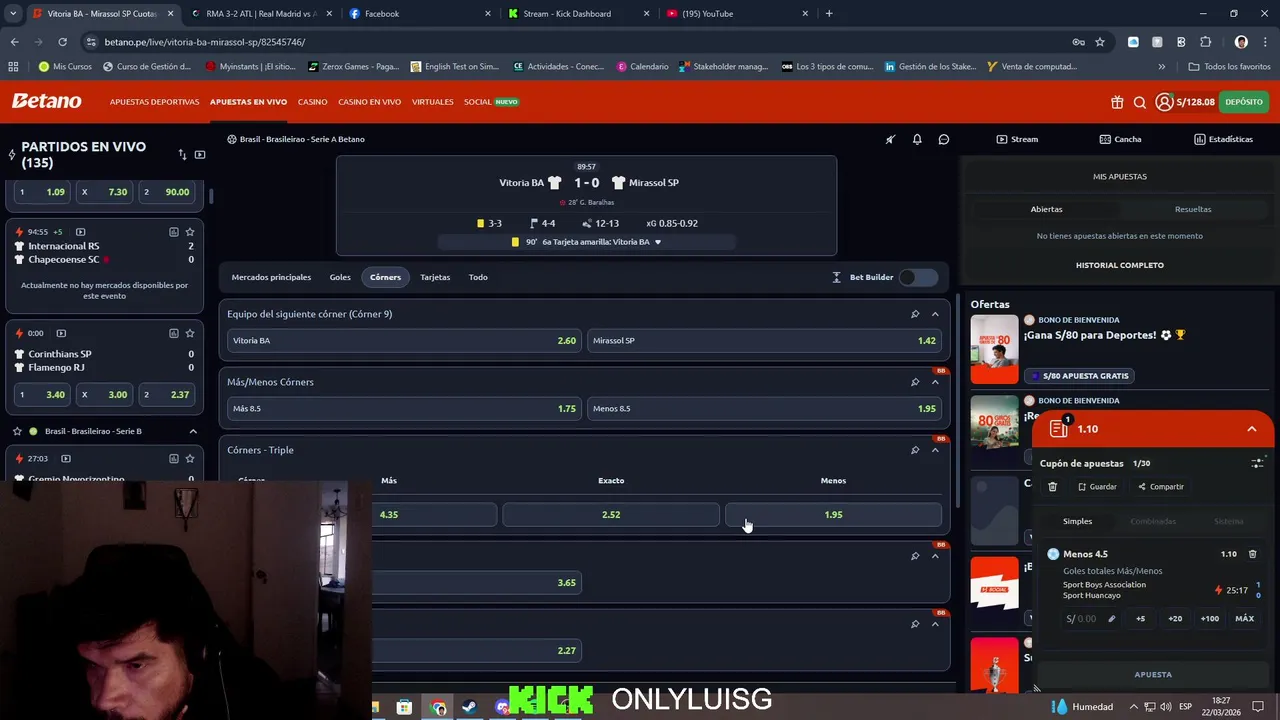The image size is (1280, 720).
Task: Open Gana S/80 para Deportes offer thumbnail
Action: [994, 349]
